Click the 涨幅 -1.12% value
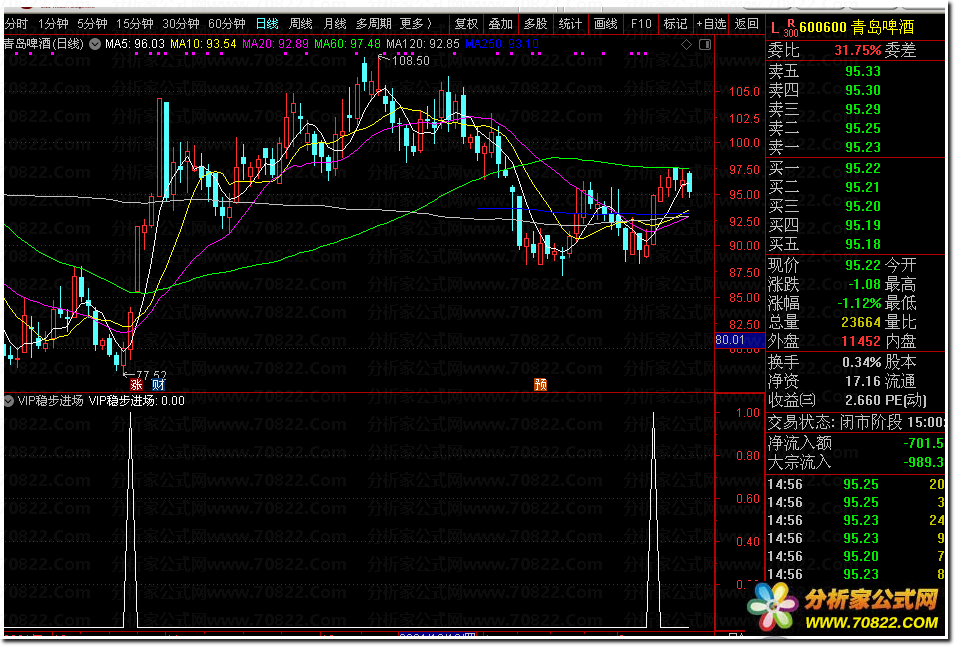957x647 pixels. point(859,303)
